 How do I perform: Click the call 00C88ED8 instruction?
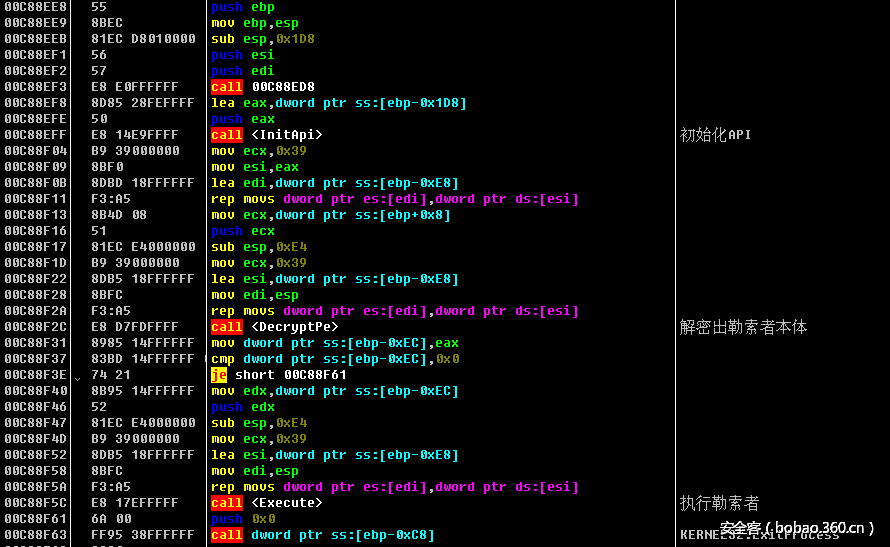(262, 87)
